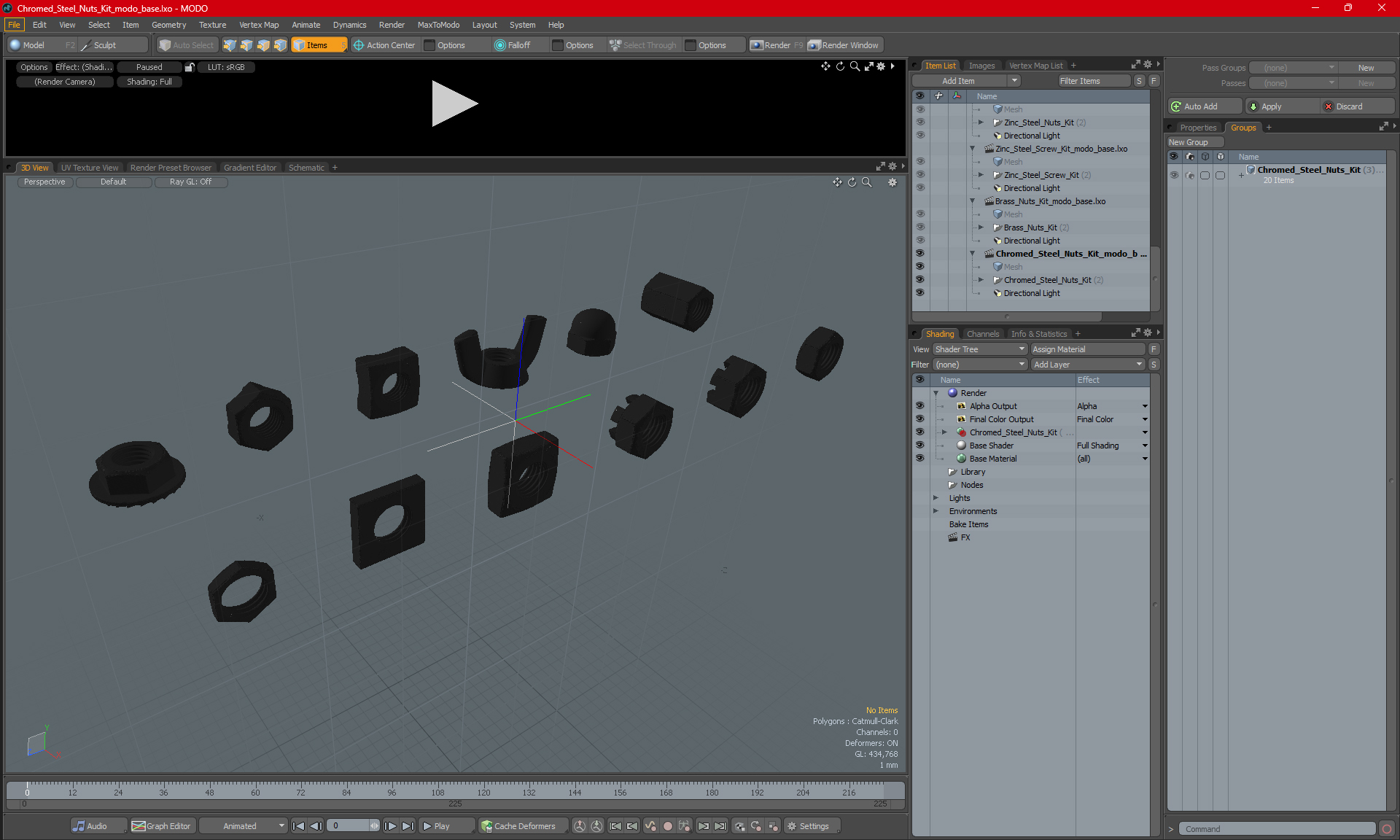
Task: Click the 3D viewport pan move icon
Action: click(x=837, y=182)
